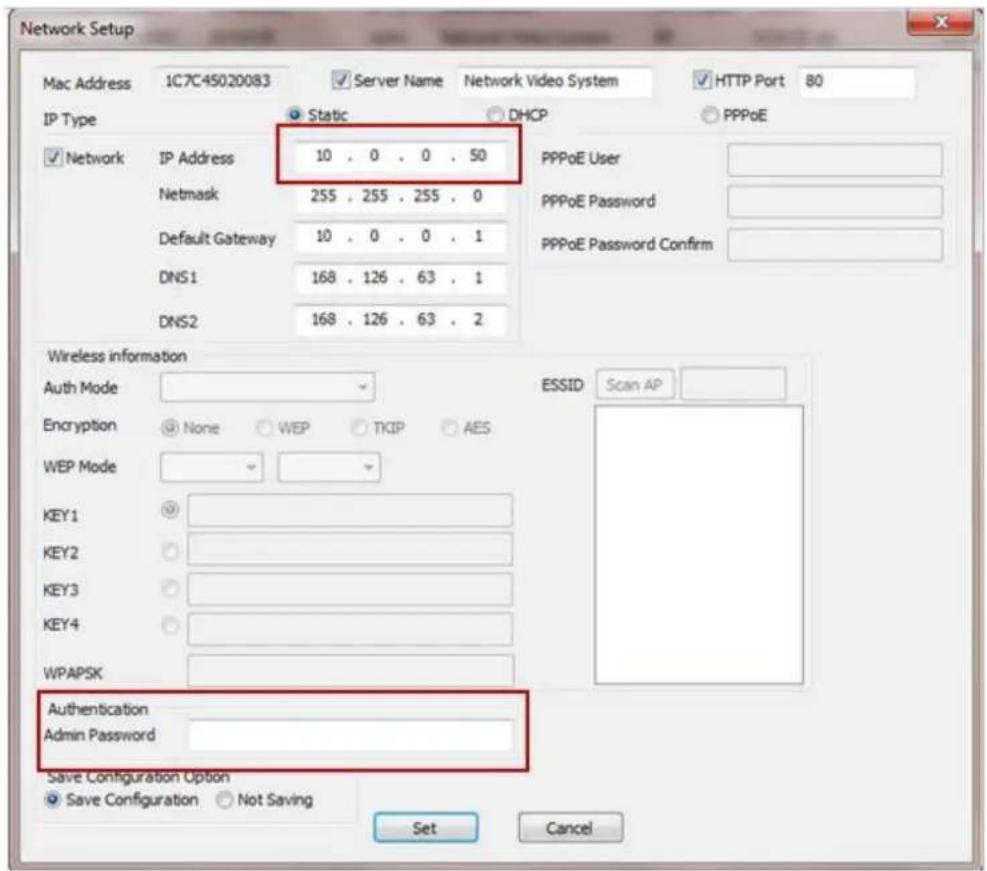Click the Netmask field
This screenshot has height=871, width=987.
(x=400, y=196)
